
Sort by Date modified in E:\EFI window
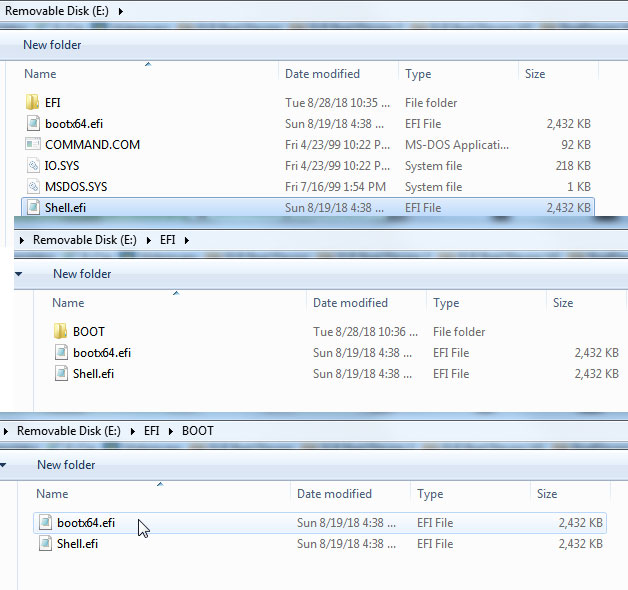pyautogui.click(x=350, y=303)
